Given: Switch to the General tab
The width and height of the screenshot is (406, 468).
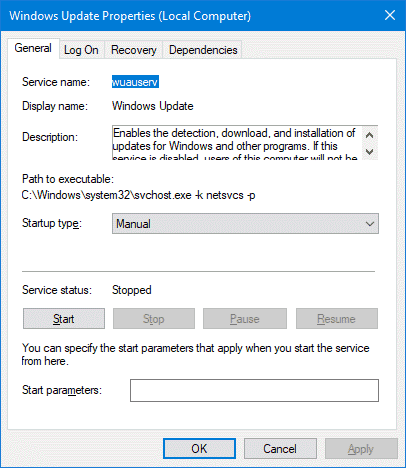Looking at the screenshot, I should [33, 48].
